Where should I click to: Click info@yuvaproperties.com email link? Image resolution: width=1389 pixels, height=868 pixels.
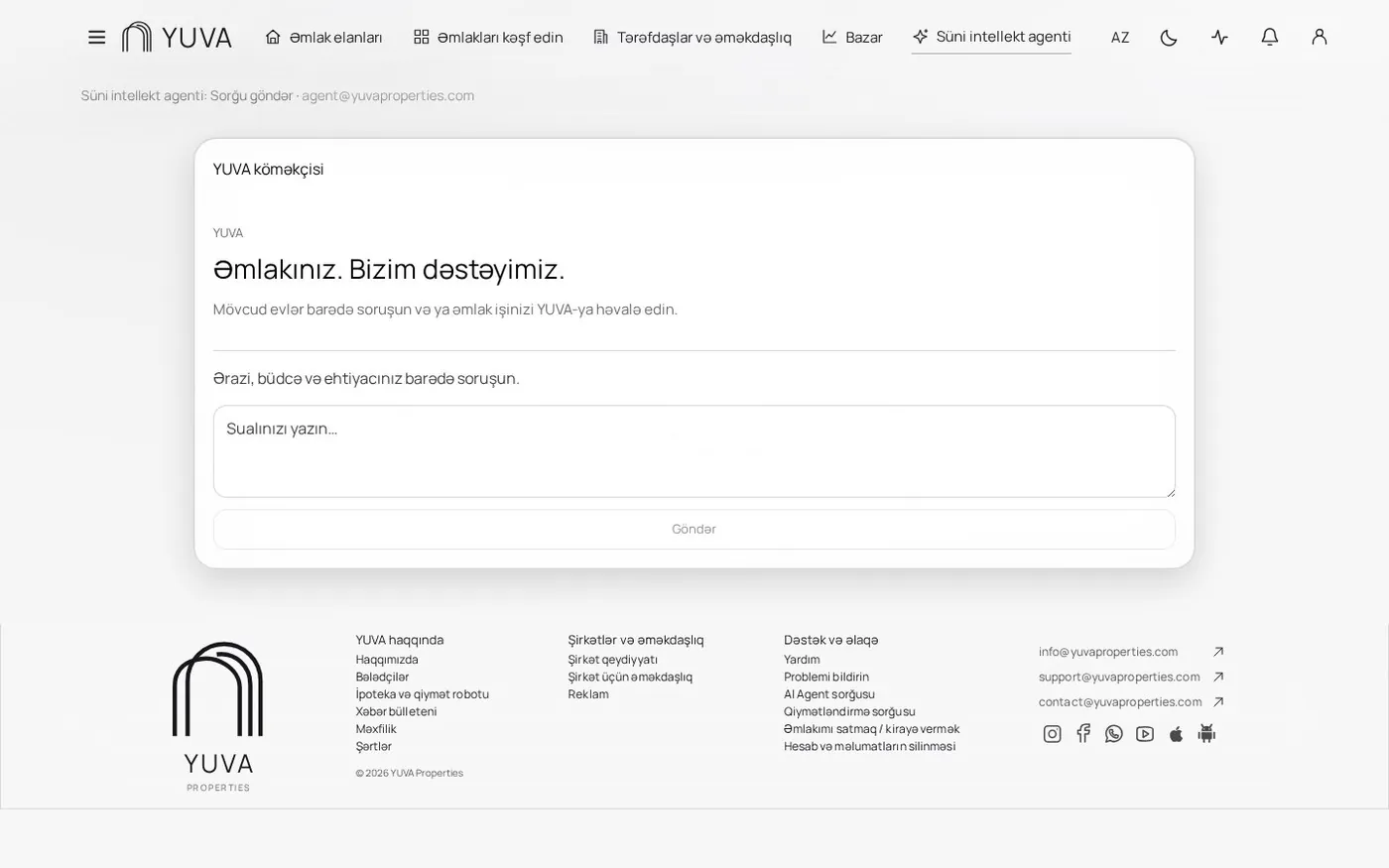click(1108, 652)
